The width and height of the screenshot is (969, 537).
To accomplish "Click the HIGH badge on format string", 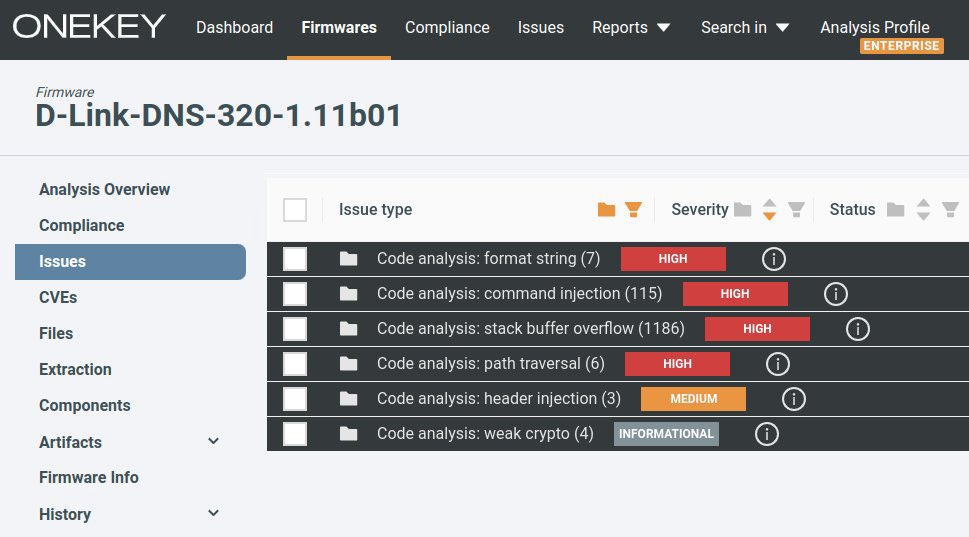I will coord(673,259).
